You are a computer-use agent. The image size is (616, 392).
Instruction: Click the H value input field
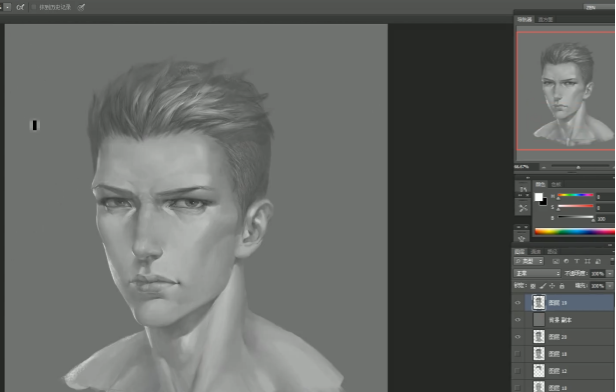point(605,196)
